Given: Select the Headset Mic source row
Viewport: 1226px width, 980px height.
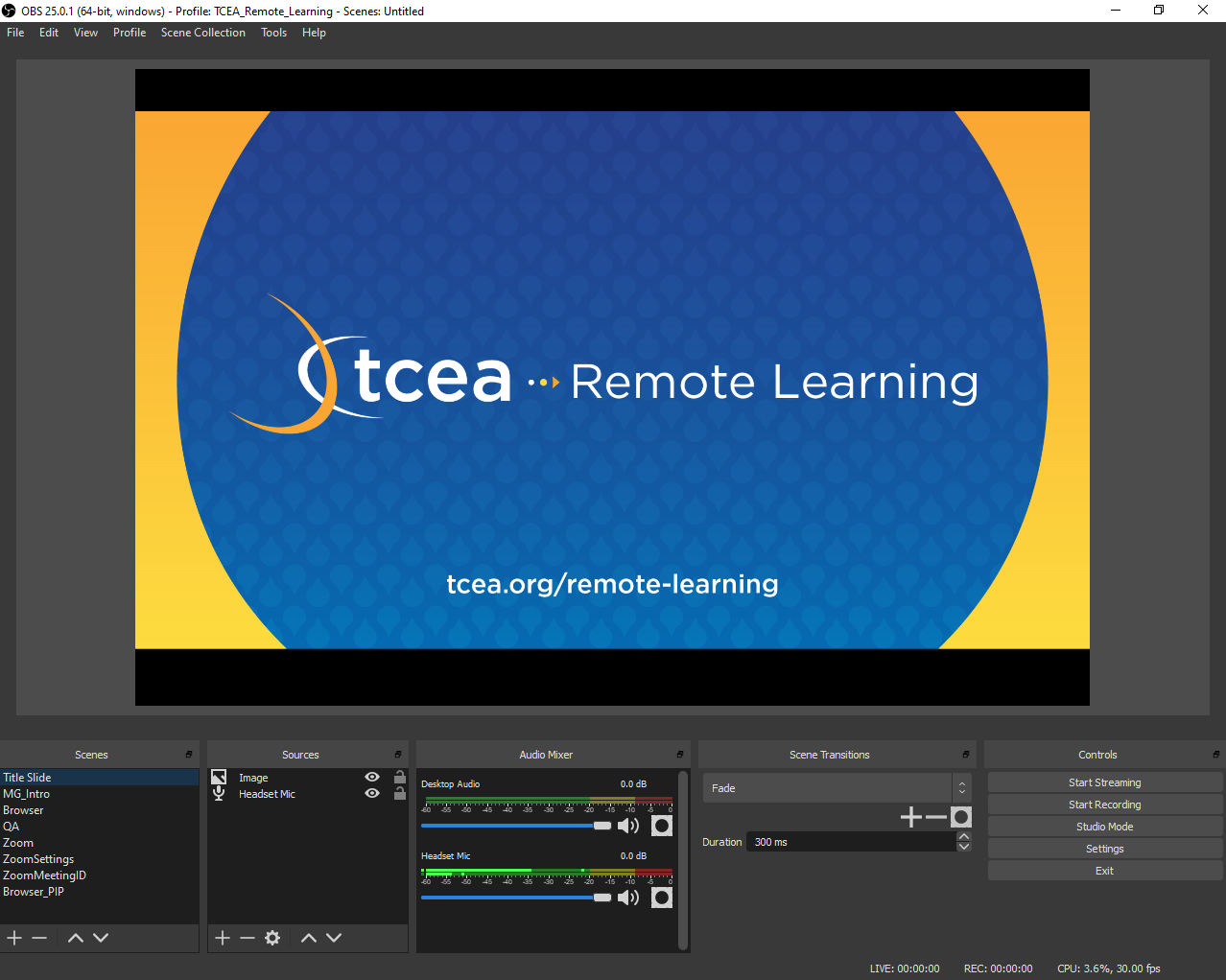Looking at the screenshot, I should point(308,794).
